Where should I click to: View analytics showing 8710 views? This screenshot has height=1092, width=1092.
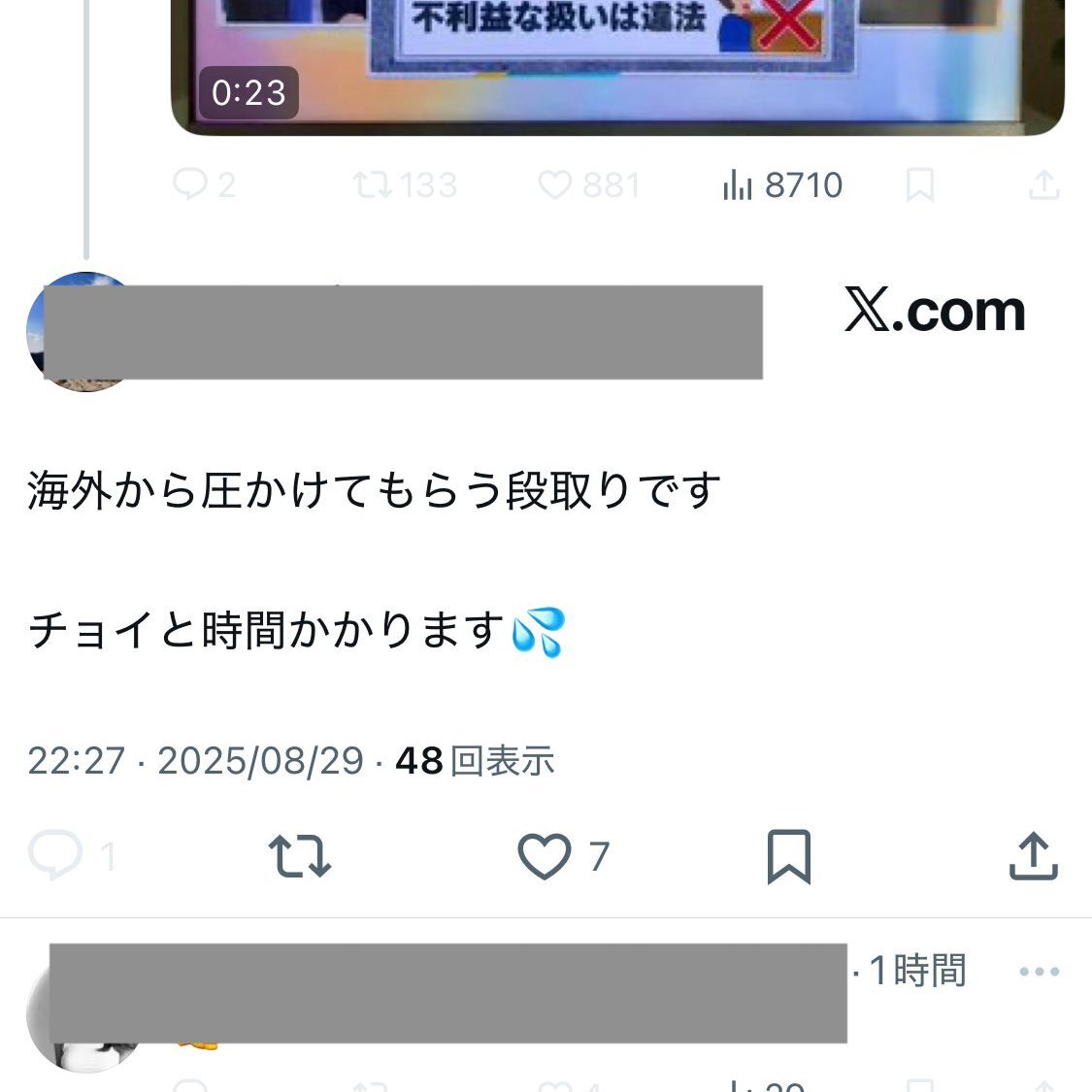tap(782, 185)
